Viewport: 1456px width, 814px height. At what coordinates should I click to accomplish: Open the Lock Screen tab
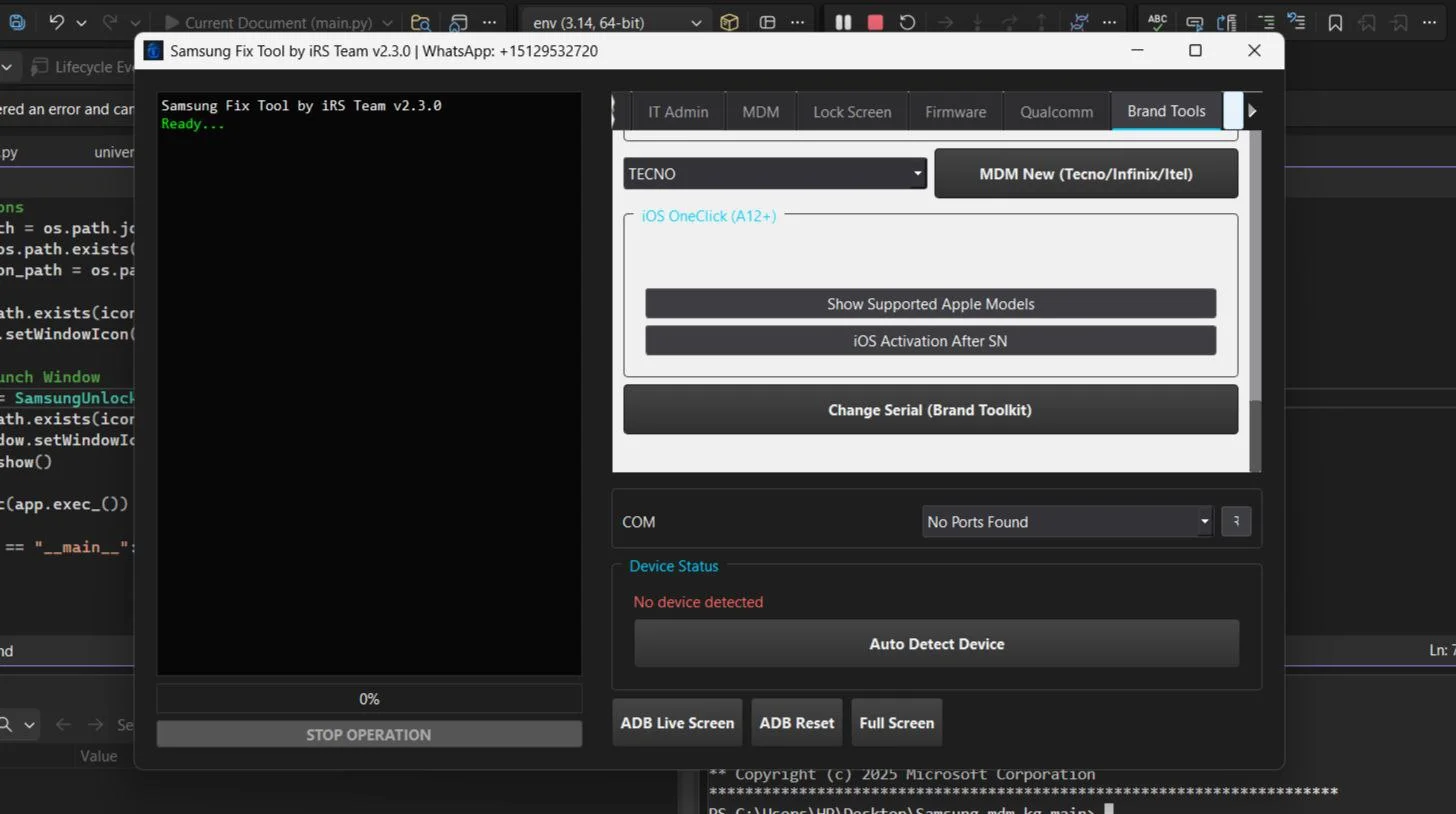pyautogui.click(x=852, y=112)
